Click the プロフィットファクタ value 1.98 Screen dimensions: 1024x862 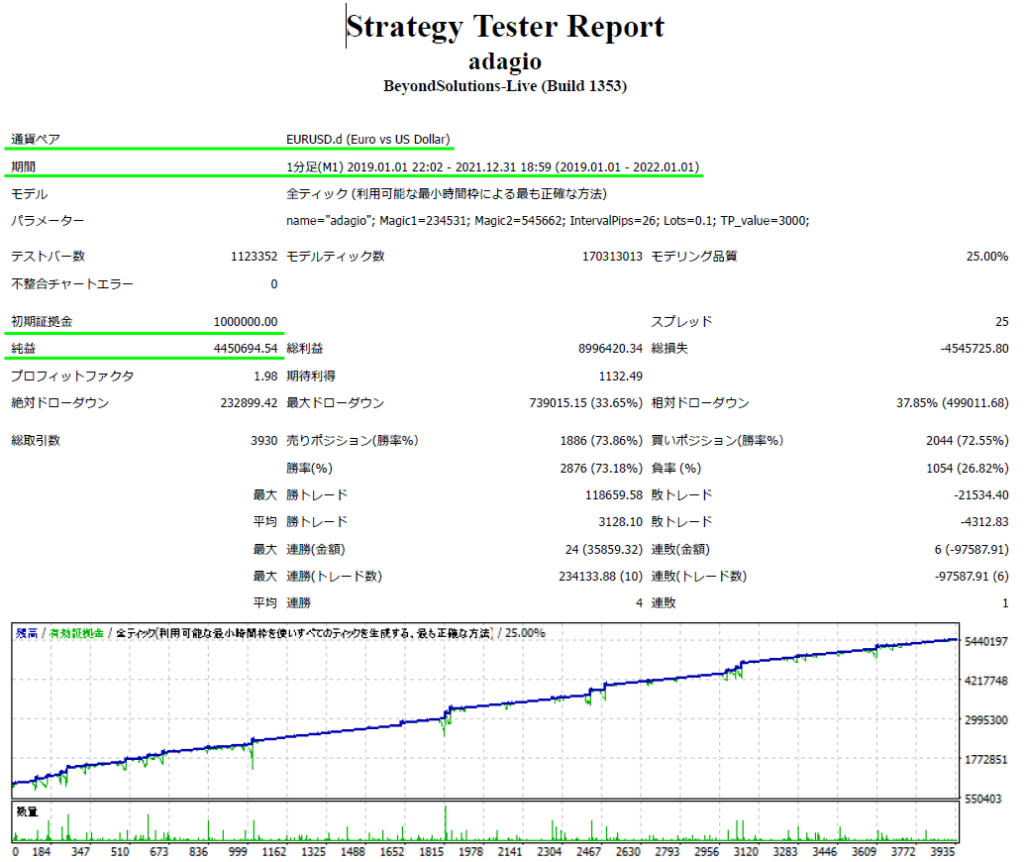click(x=266, y=376)
